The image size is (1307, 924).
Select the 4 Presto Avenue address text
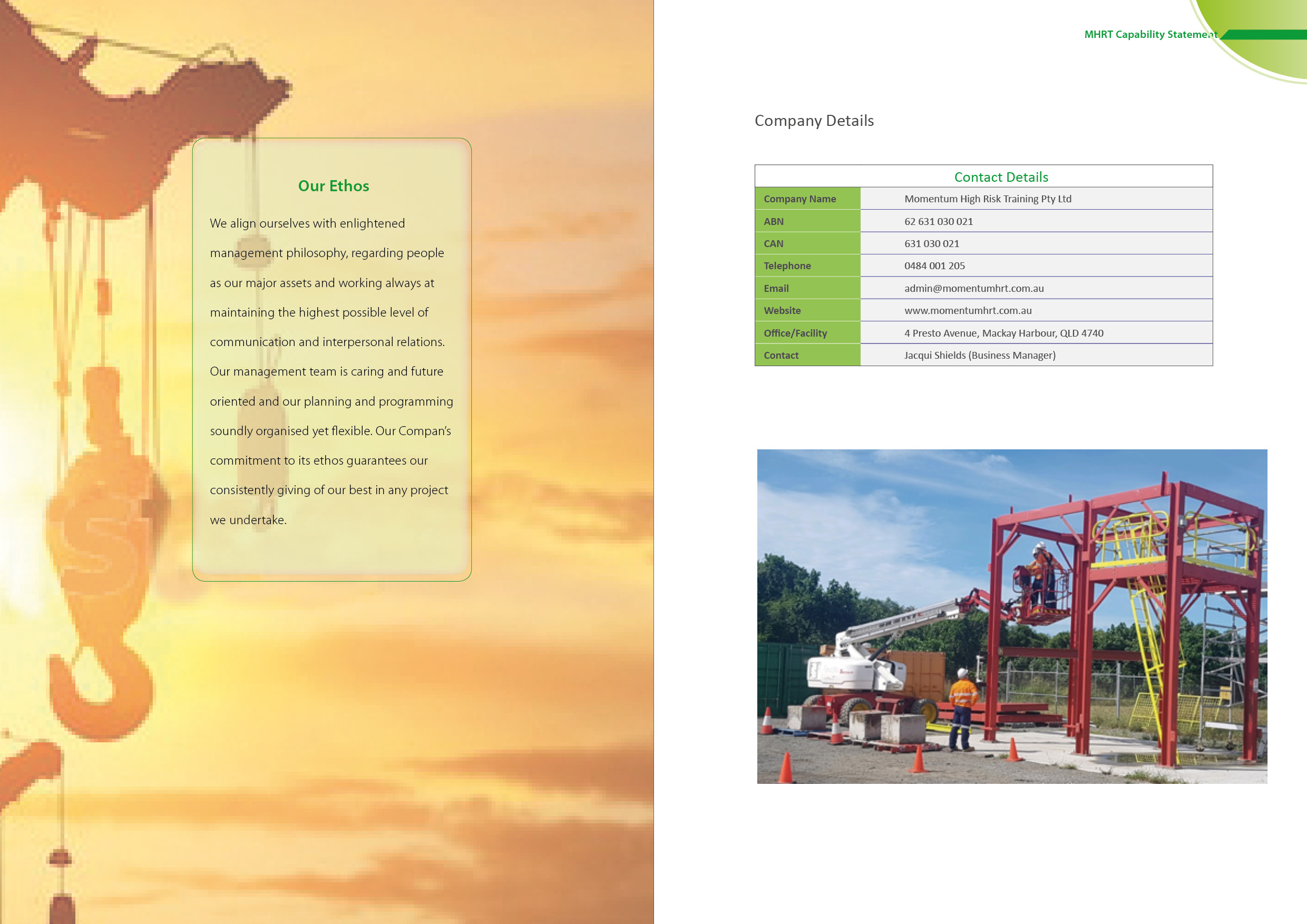click(1003, 333)
